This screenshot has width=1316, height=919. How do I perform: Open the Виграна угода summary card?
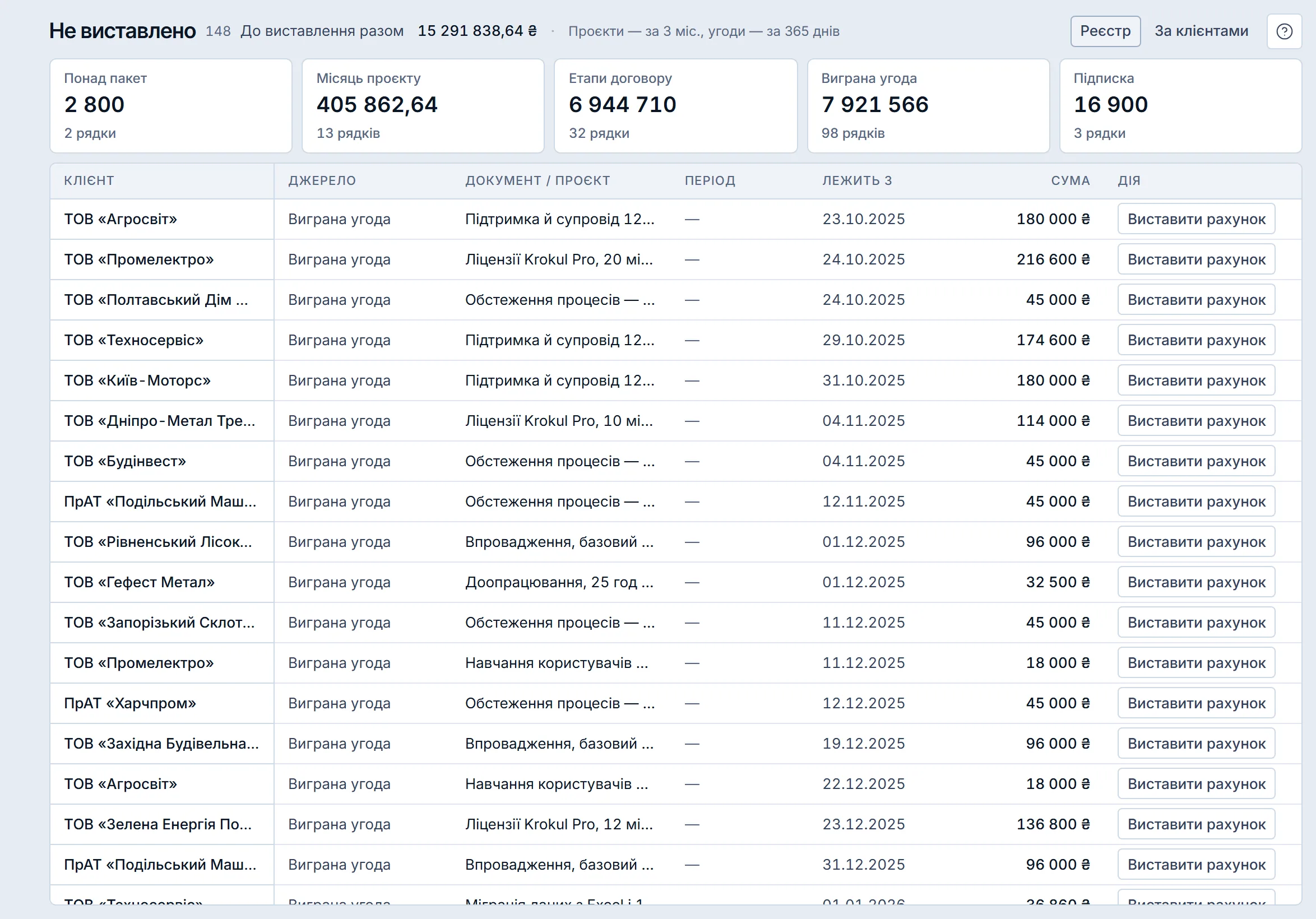point(929,106)
